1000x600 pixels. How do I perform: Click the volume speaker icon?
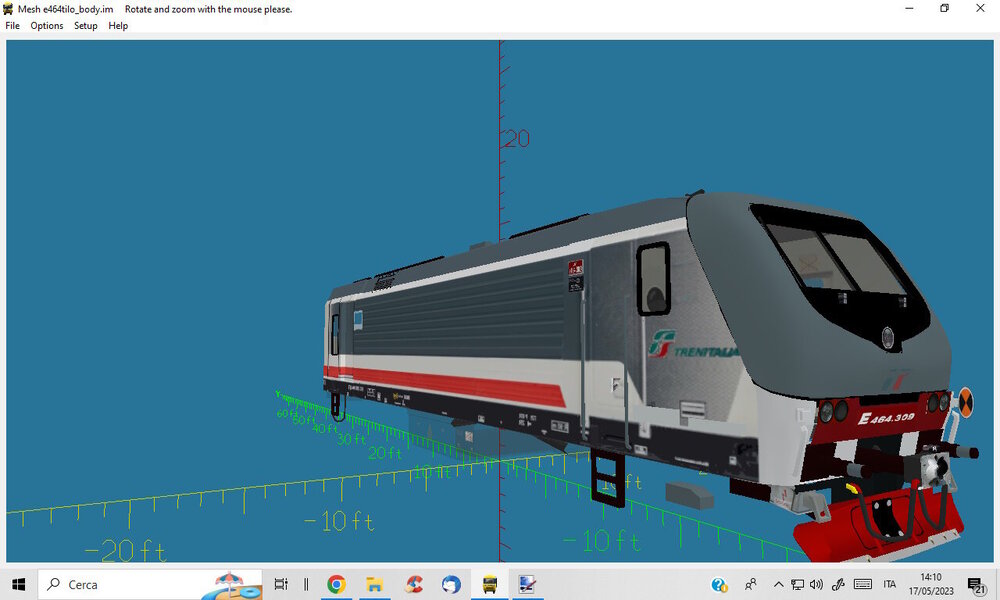pos(816,584)
